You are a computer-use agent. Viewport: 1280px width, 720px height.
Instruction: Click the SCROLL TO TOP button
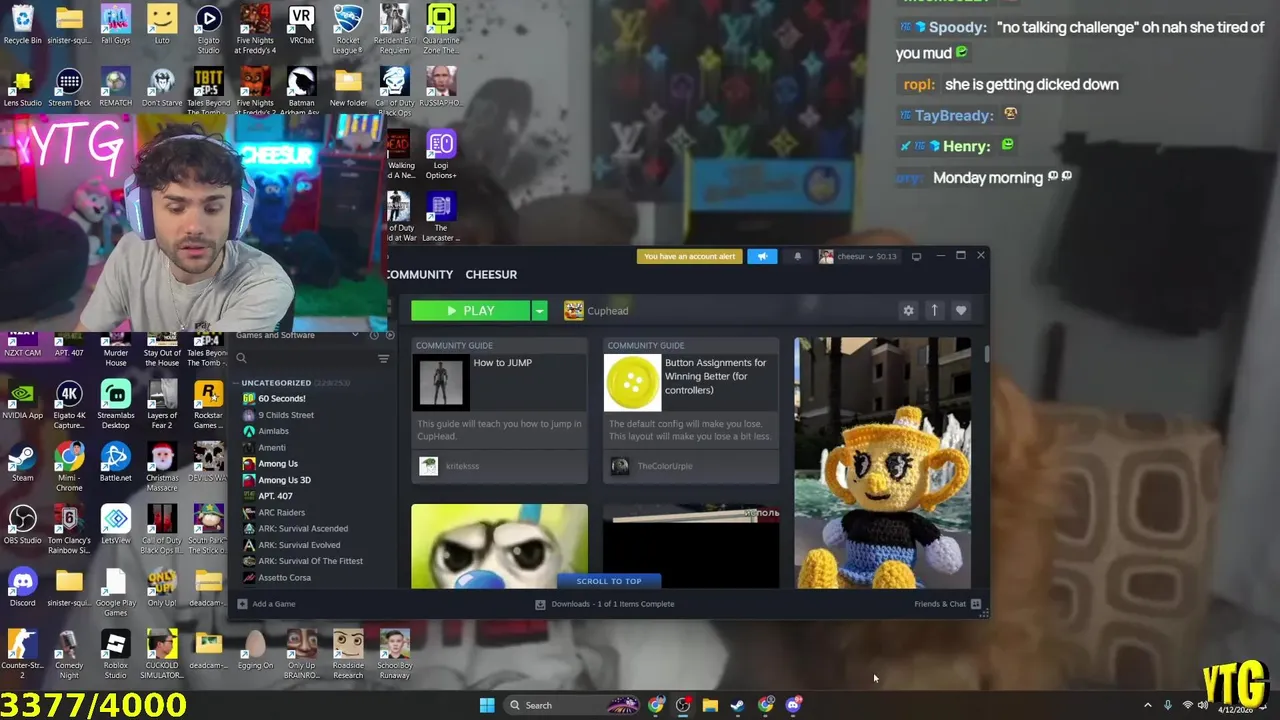click(x=609, y=581)
